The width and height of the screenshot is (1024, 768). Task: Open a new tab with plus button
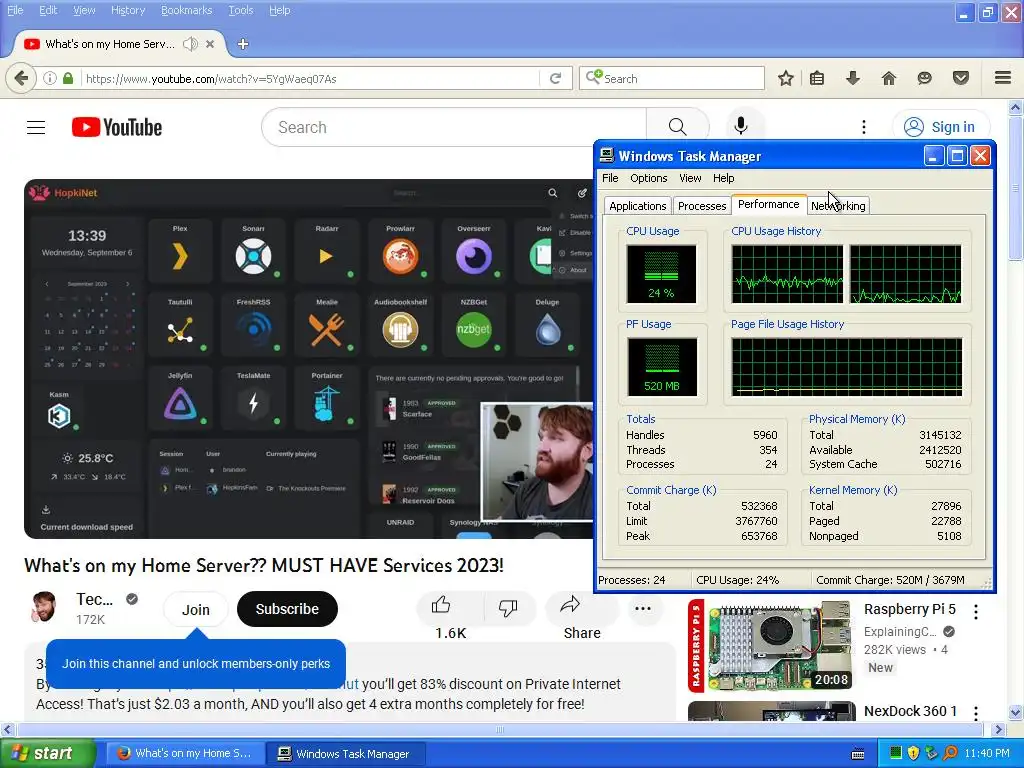[x=243, y=44]
